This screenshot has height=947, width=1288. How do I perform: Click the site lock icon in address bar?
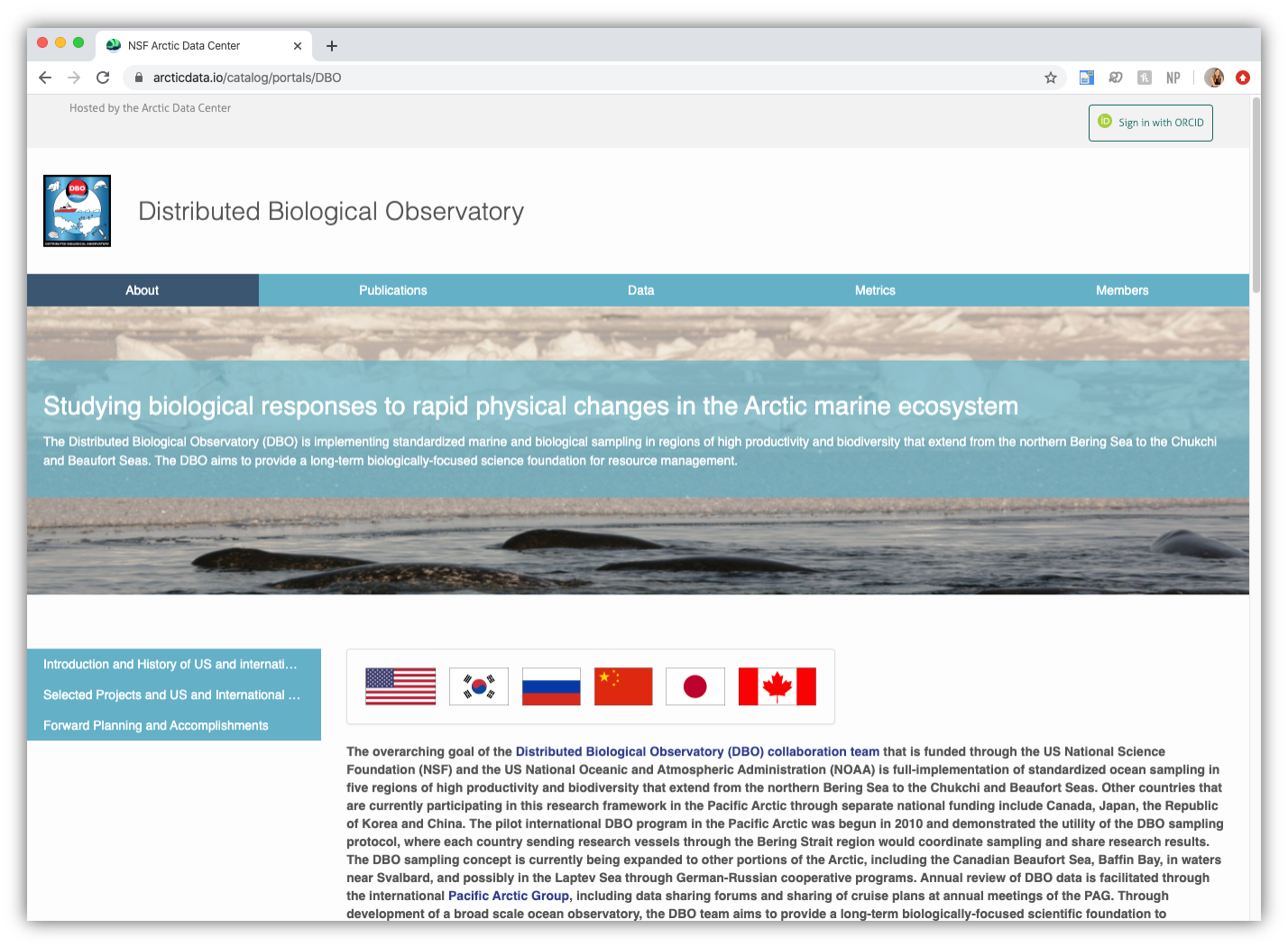(x=139, y=78)
